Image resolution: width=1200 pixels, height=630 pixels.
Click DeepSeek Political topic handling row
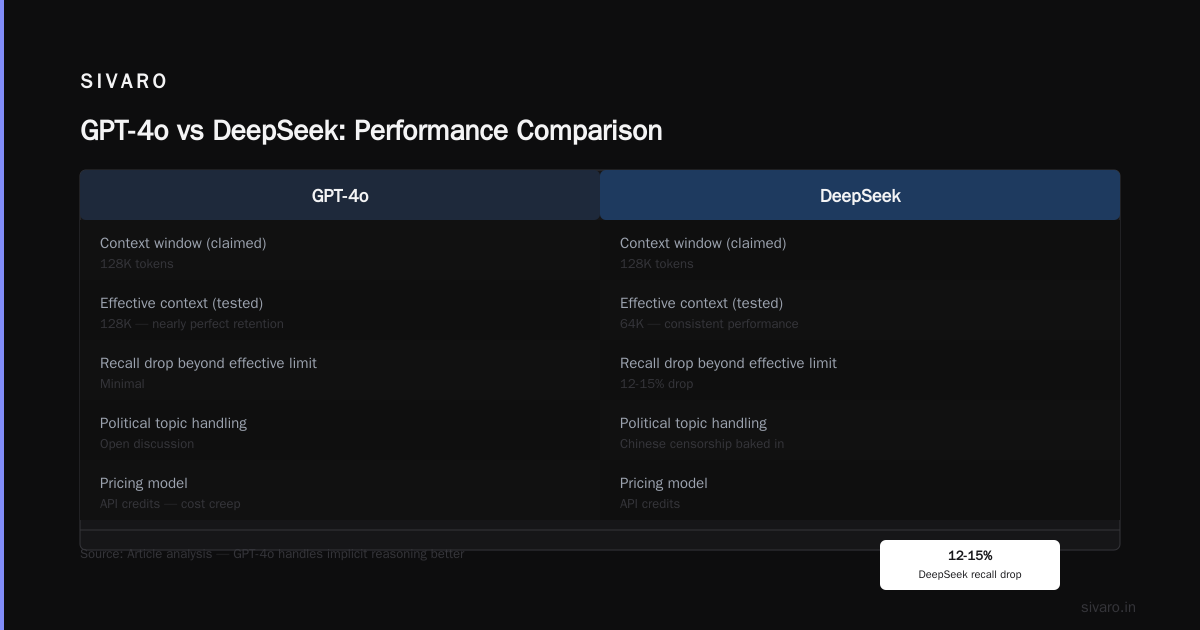coord(860,431)
